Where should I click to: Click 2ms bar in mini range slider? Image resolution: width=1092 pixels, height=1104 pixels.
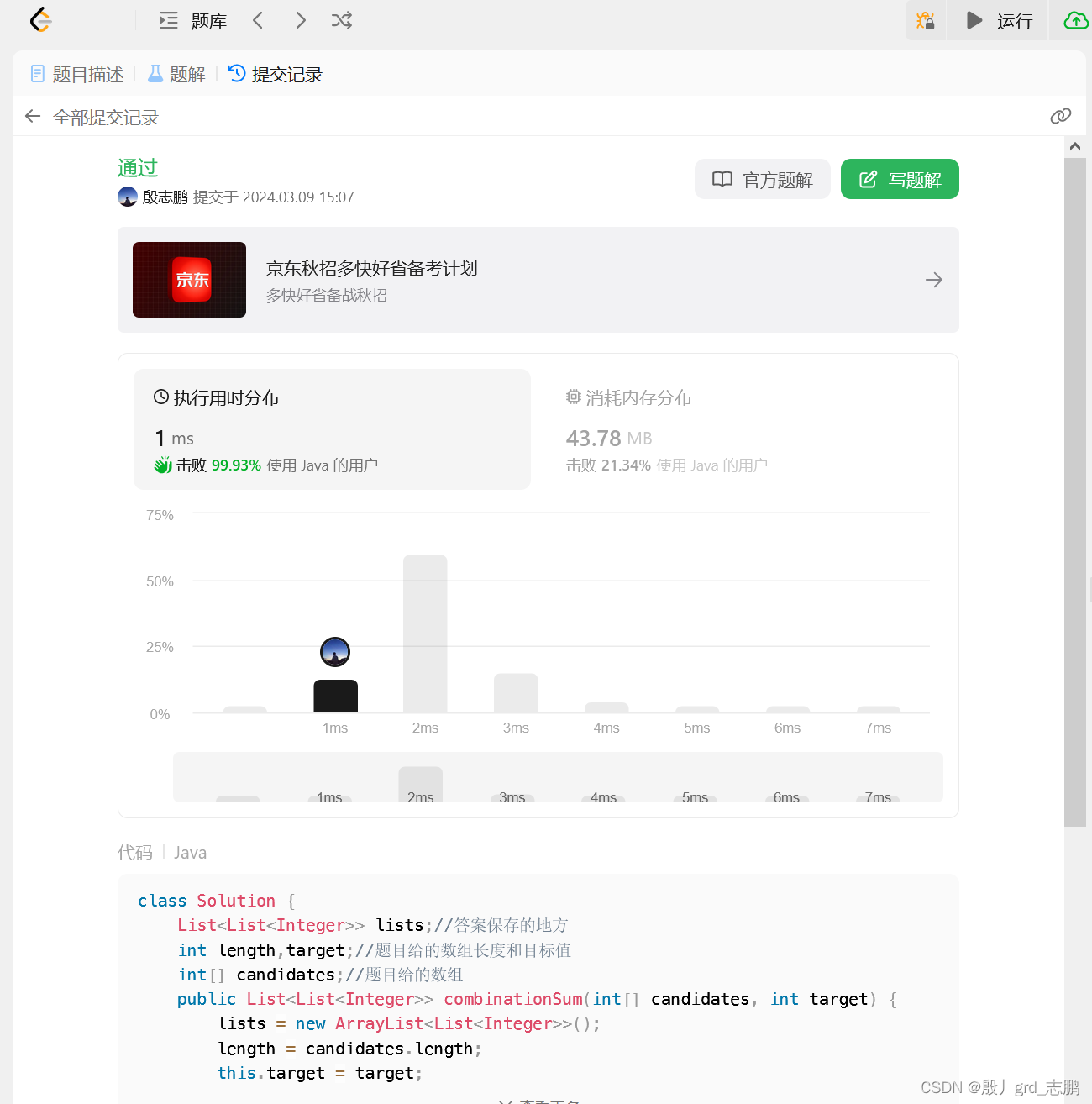(420, 785)
